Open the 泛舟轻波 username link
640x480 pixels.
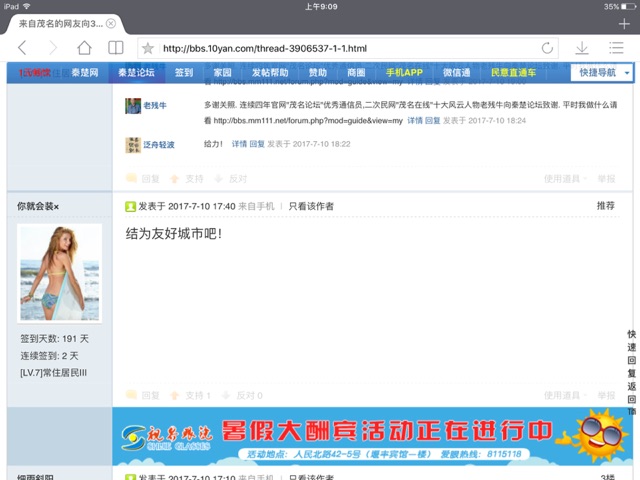click(x=159, y=144)
